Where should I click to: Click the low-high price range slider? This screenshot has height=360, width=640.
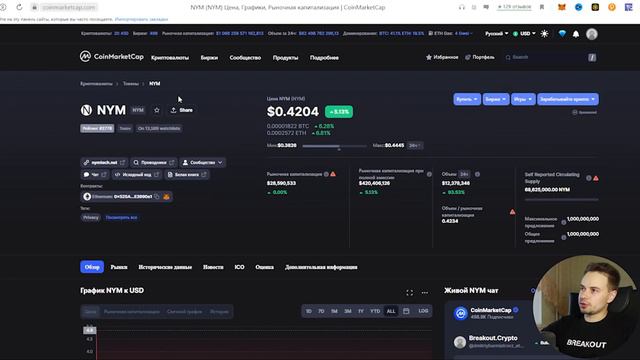334,146
